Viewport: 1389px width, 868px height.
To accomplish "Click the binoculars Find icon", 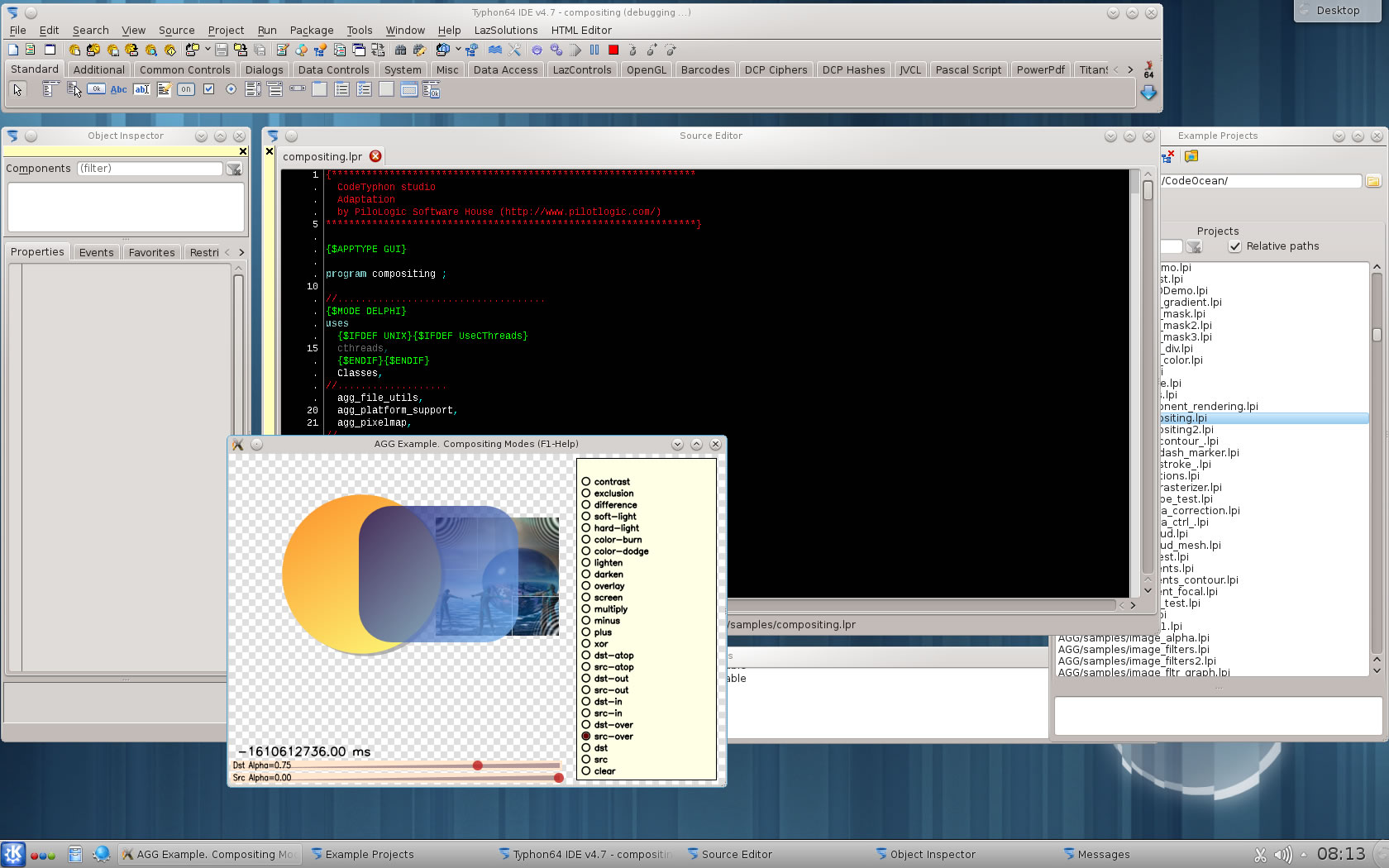I will point(401,50).
